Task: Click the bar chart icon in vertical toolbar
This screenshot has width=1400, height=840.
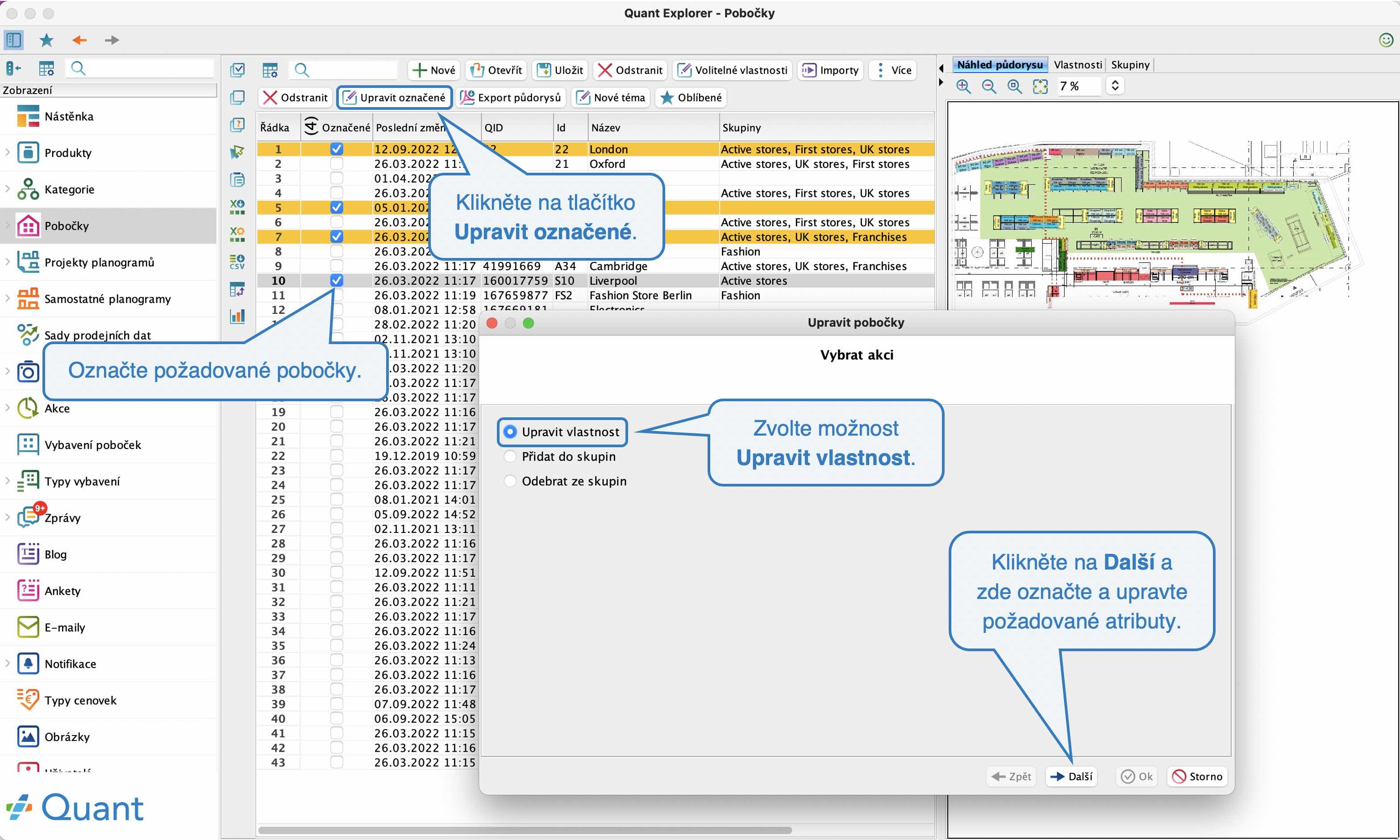Action: (237, 316)
